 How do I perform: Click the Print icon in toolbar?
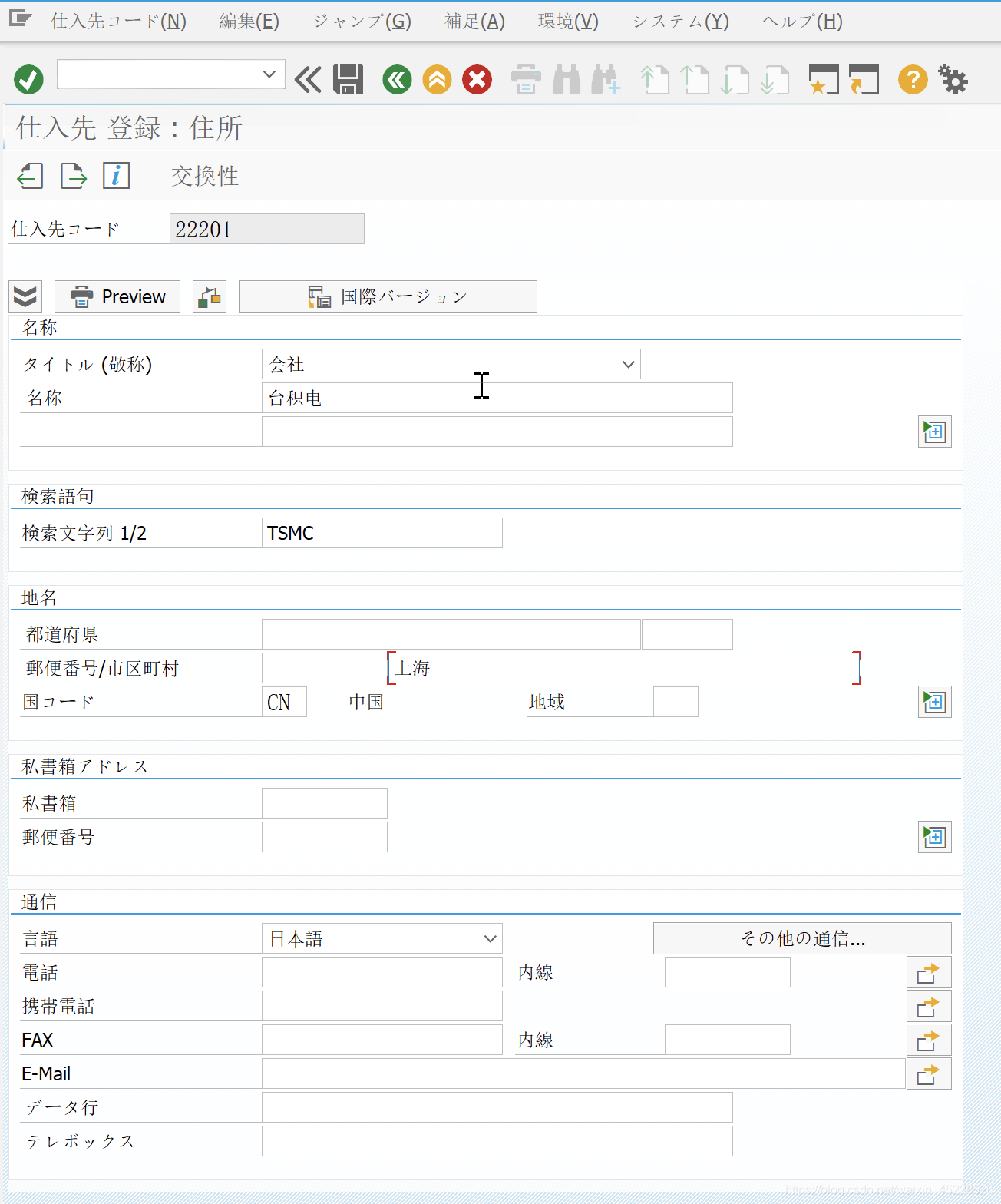[x=526, y=79]
